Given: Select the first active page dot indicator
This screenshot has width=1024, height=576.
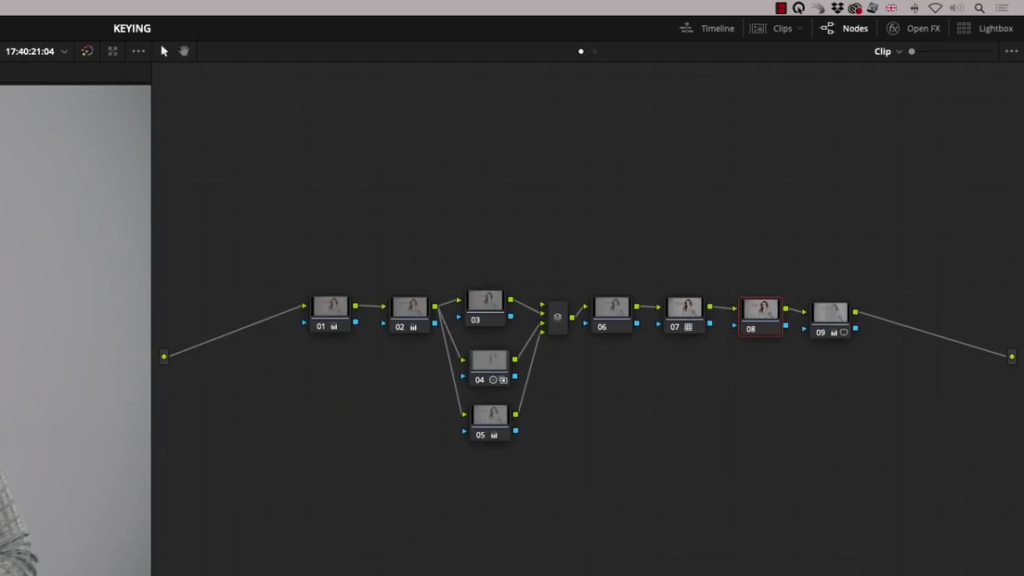Looking at the screenshot, I should coord(581,52).
